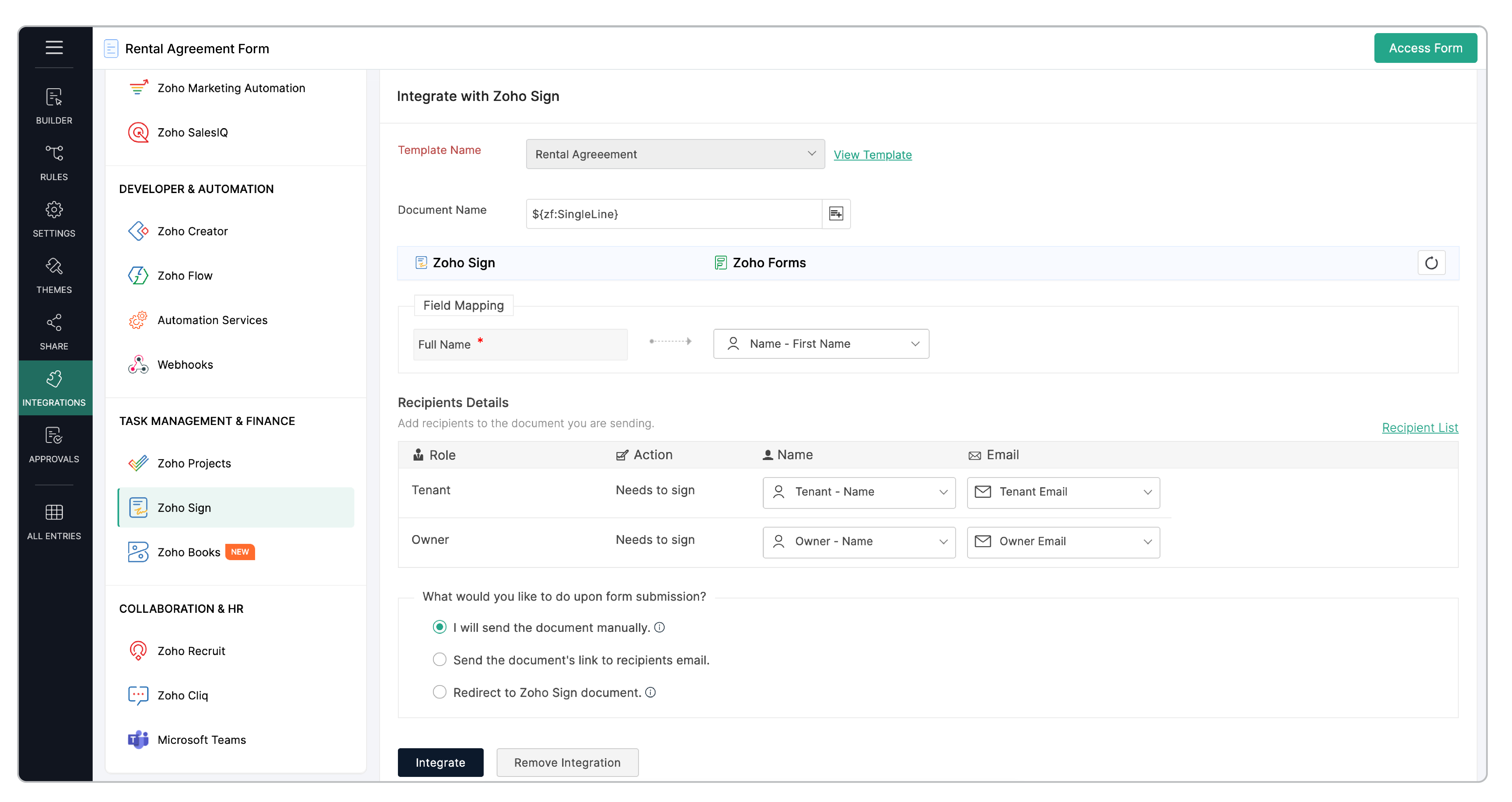Expand the Template Name dropdown
The width and height of the screenshot is (1512, 802).
(675, 154)
